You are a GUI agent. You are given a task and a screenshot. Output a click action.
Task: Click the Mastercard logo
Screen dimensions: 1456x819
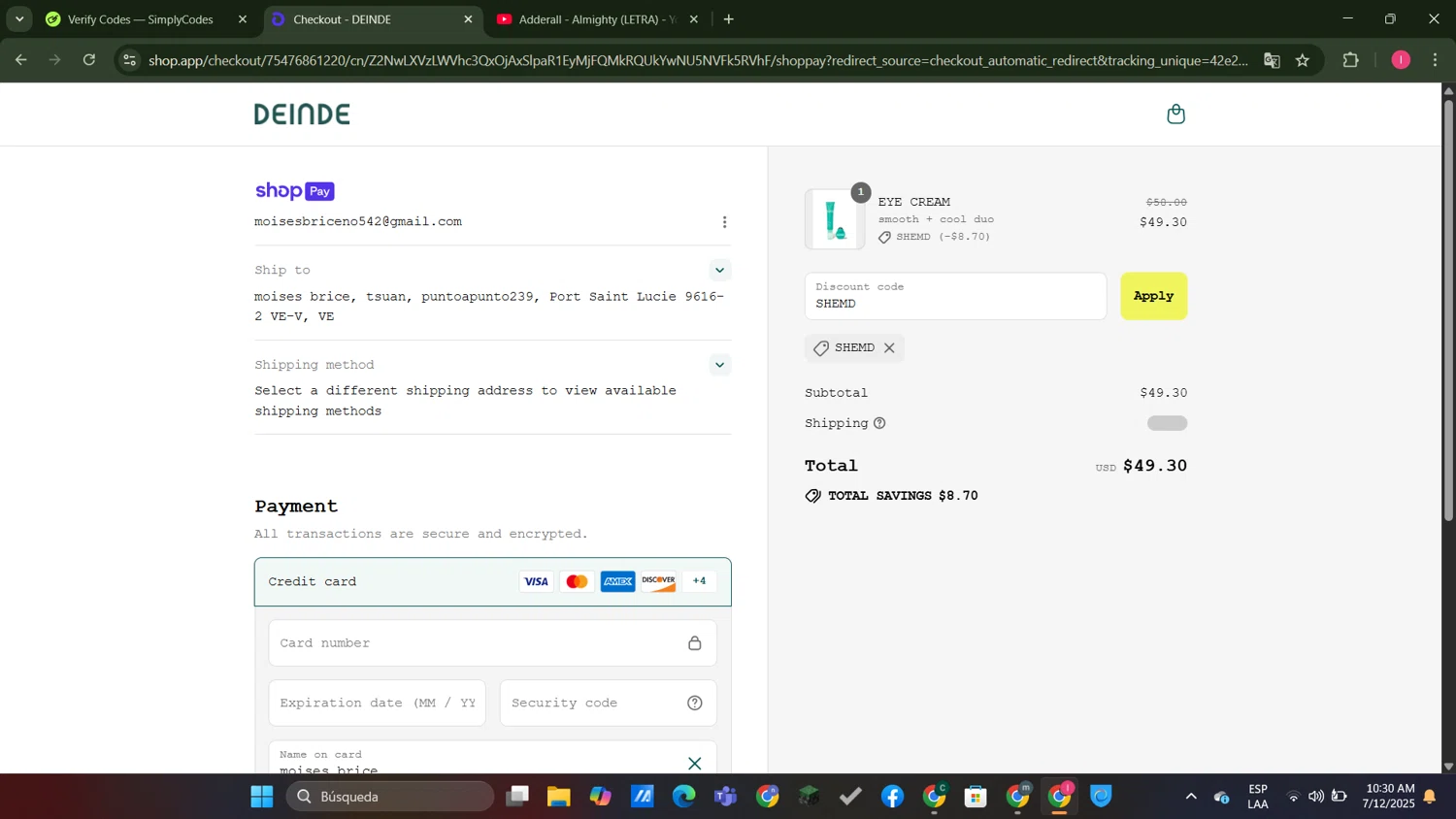pyautogui.click(x=577, y=582)
